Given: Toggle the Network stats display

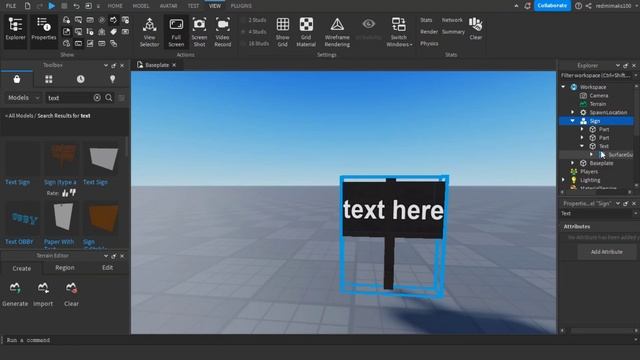Looking at the screenshot, I should pos(452,20).
